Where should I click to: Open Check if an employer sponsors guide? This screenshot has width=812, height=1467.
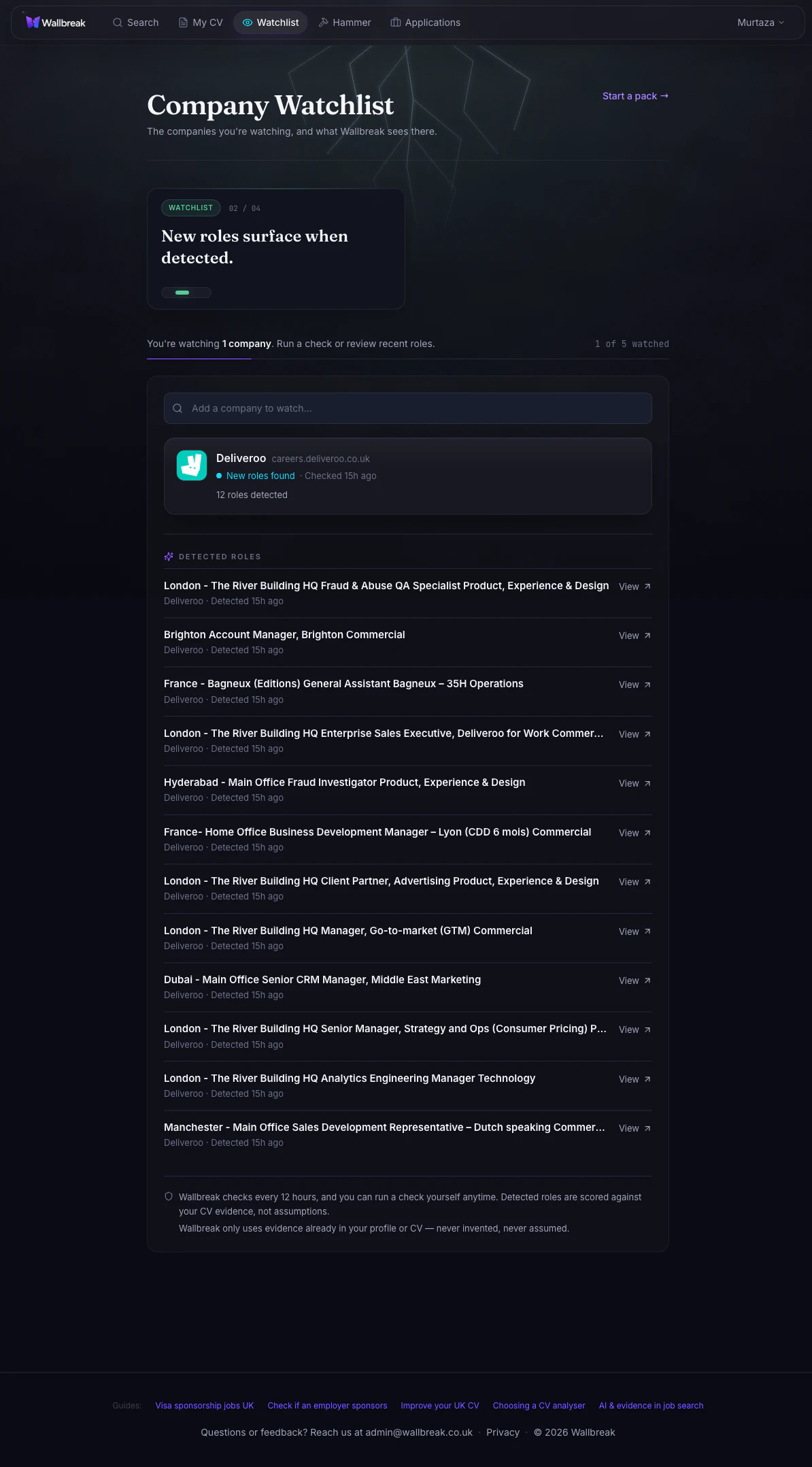pos(327,1405)
